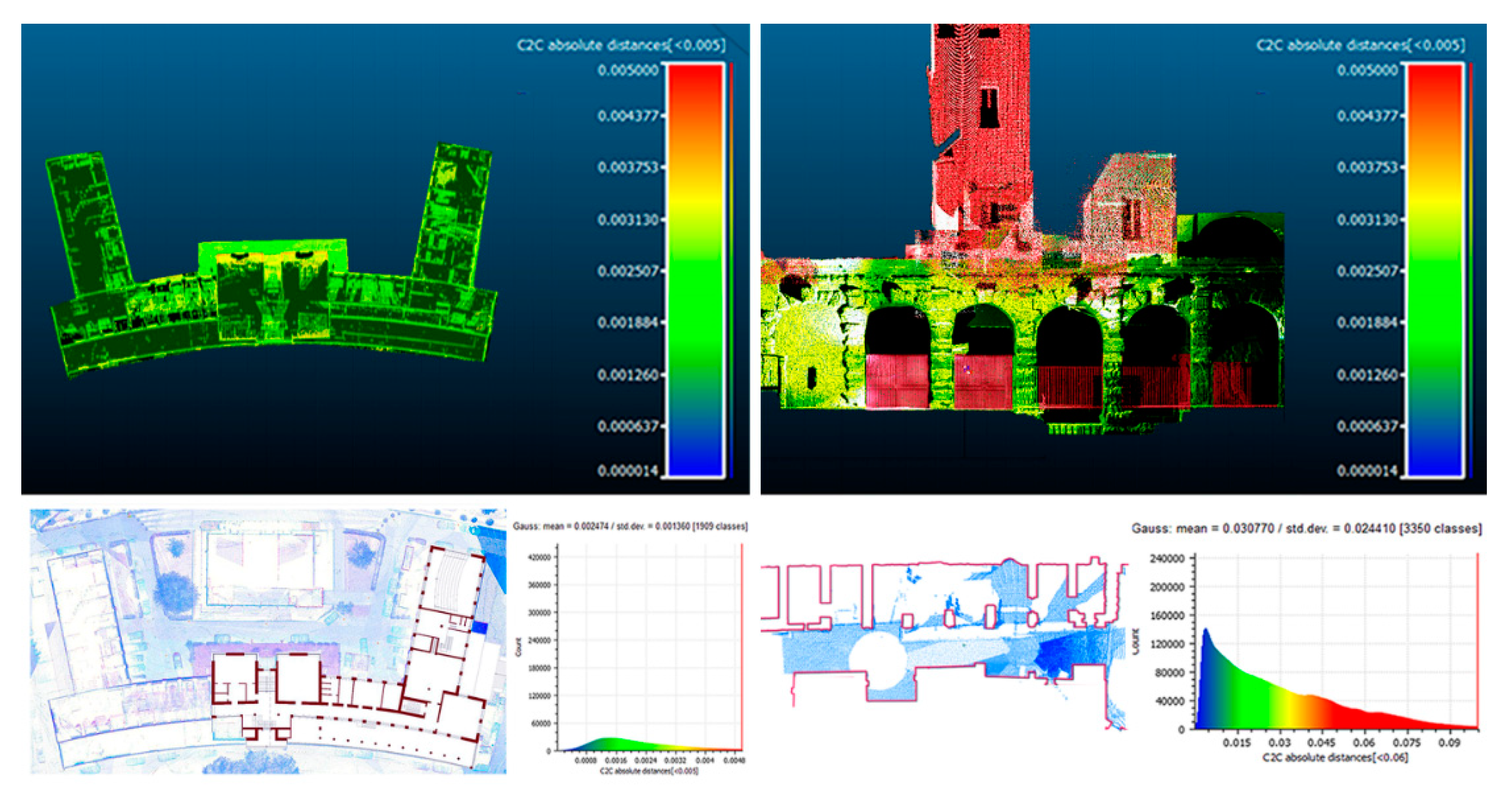Screen dimensions: 1512x803
Task: Click the 0.09 tick on the histogram x-axis
Action: pos(1449,742)
